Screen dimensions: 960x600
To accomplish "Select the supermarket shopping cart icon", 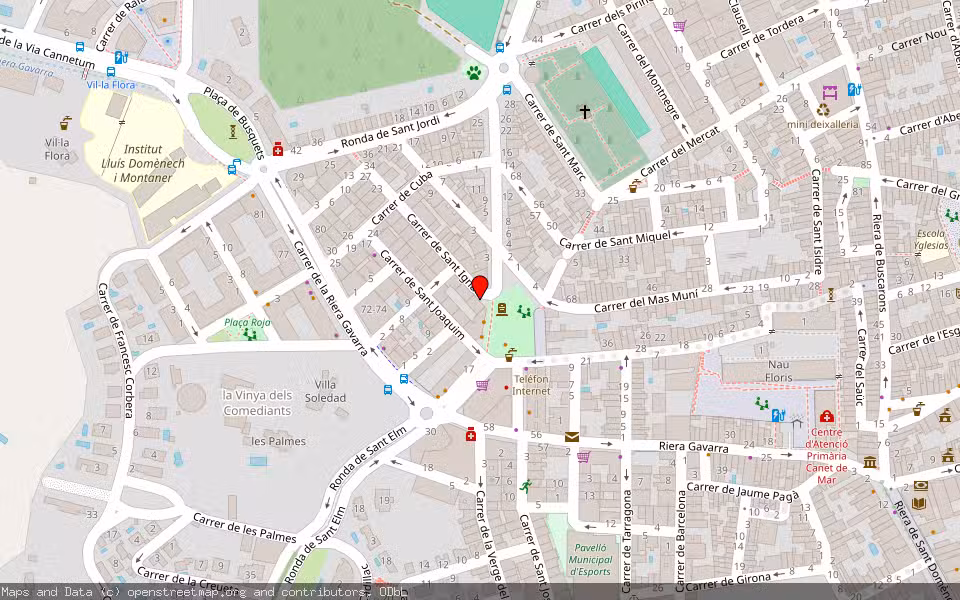I will pyautogui.click(x=583, y=457).
